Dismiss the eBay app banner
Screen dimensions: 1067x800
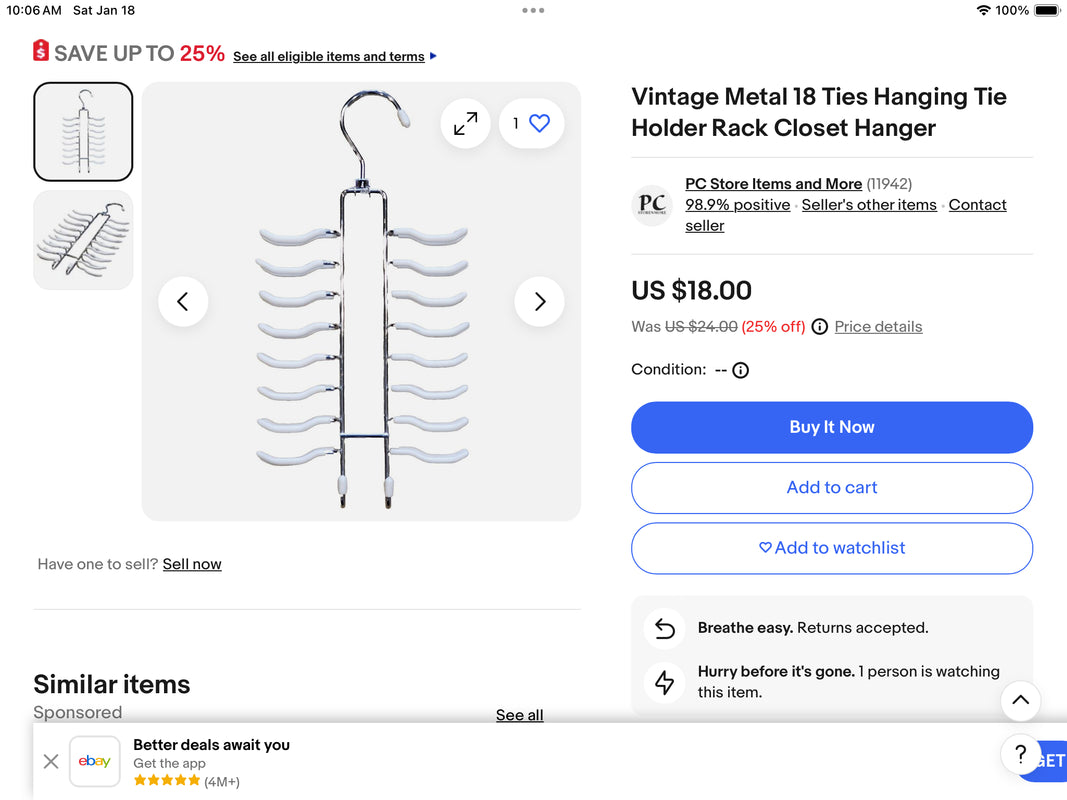coord(51,762)
